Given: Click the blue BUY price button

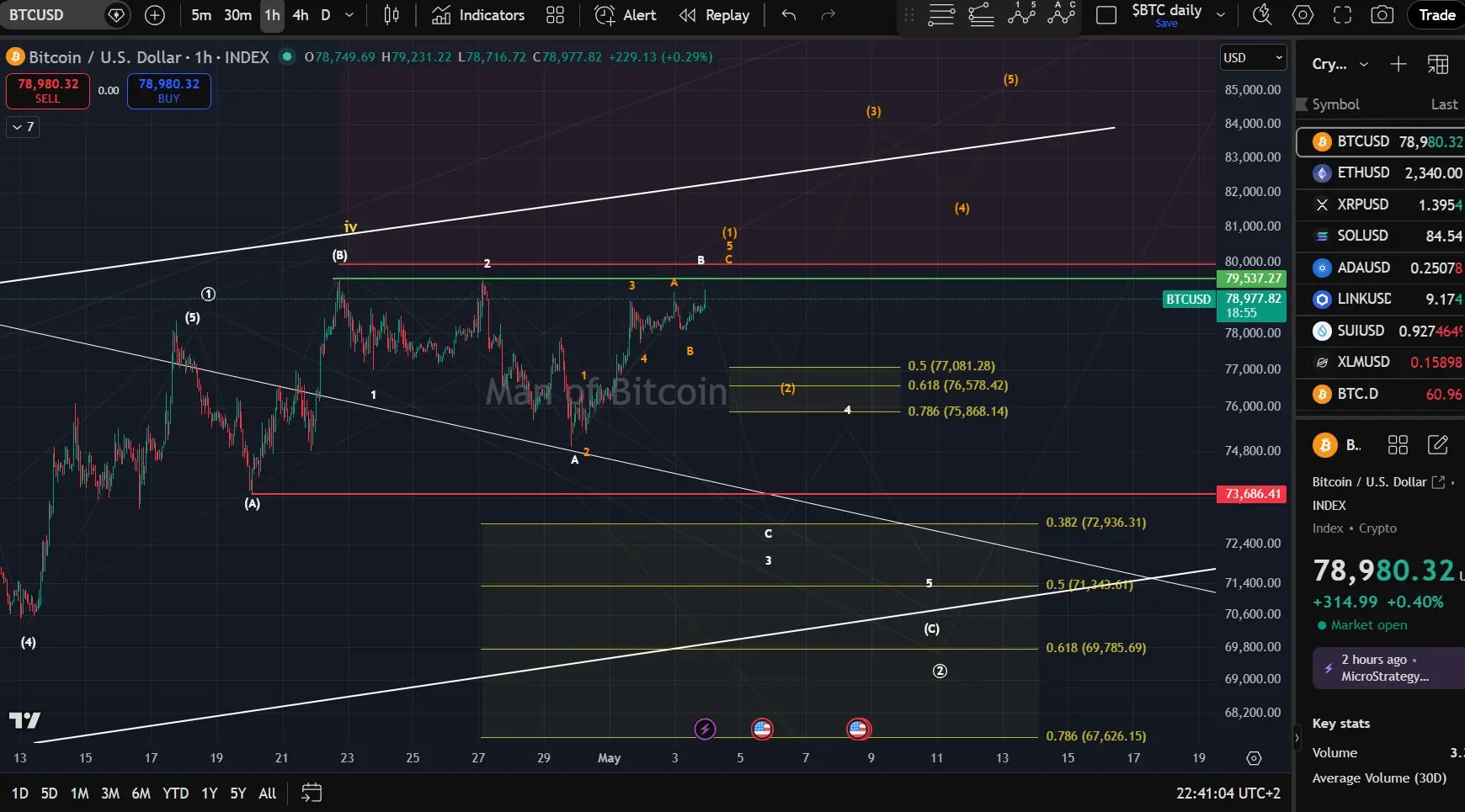Looking at the screenshot, I should point(169,91).
